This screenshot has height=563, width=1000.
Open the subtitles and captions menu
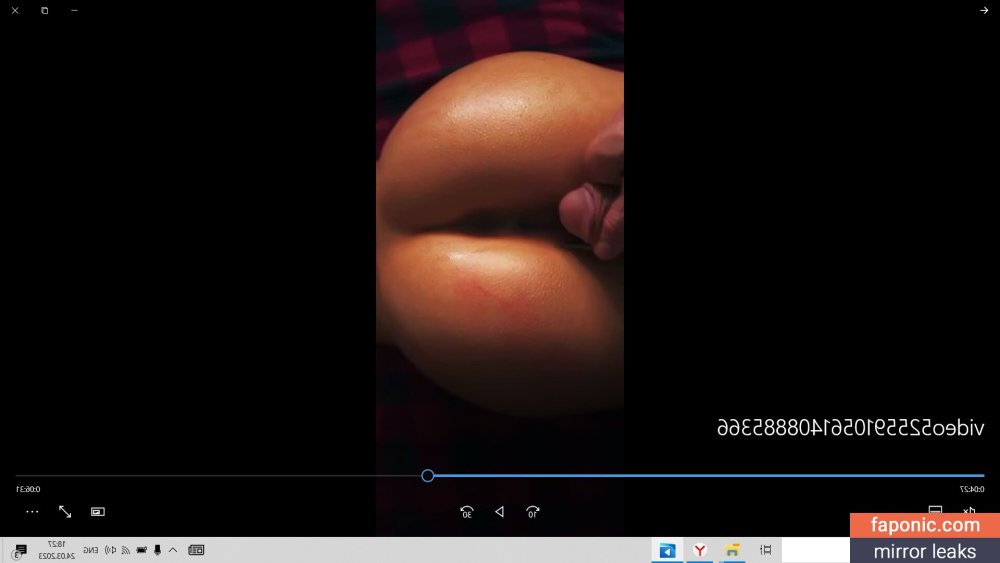(935, 511)
